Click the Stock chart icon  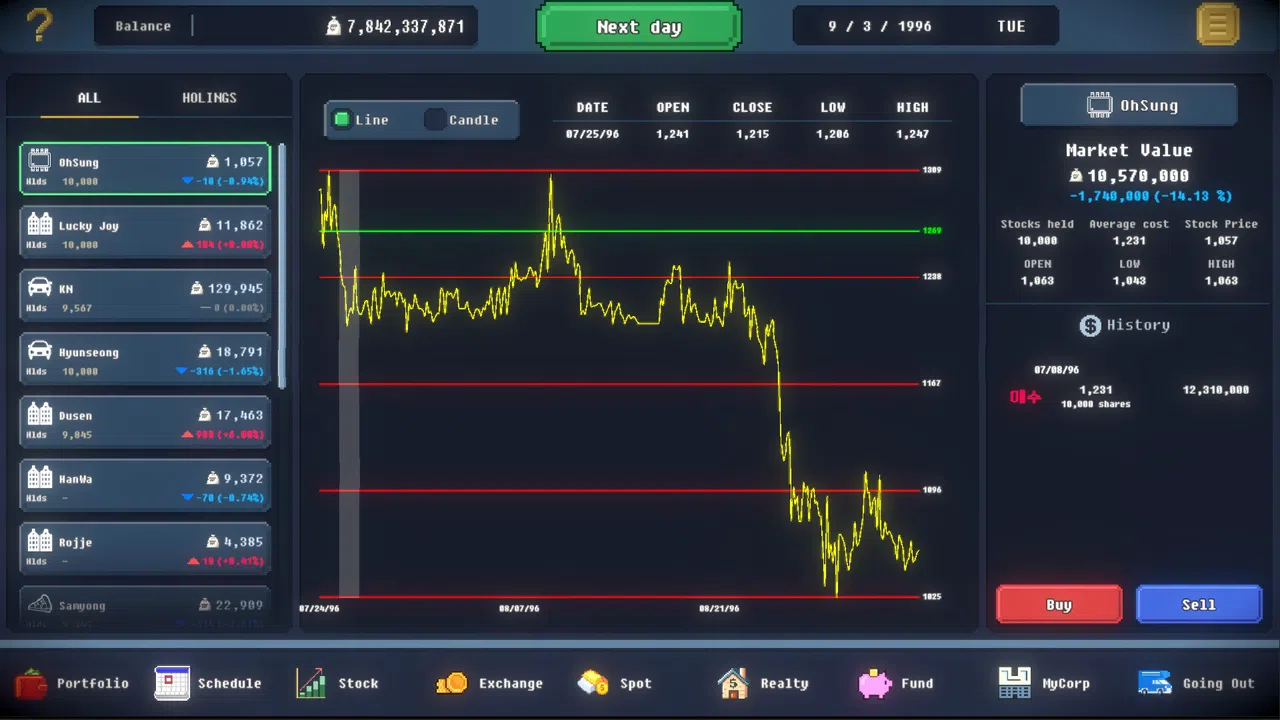pos(311,683)
